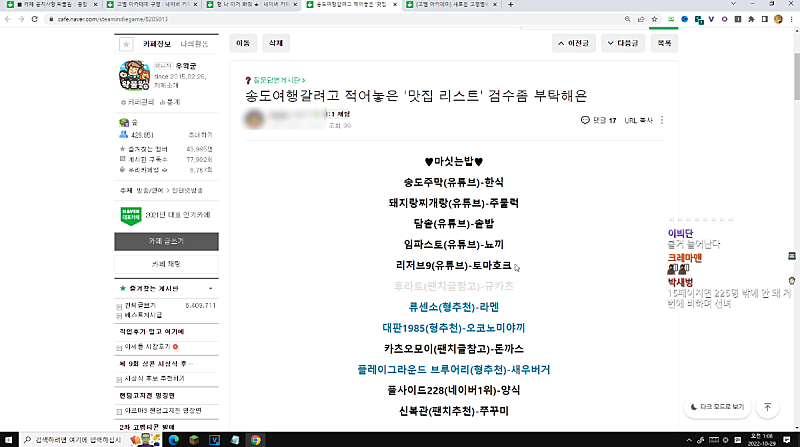The height and width of the screenshot is (447, 800).
Task: Click the cafe profile mascot image
Action: pyautogui.click(x=134, y=75)
